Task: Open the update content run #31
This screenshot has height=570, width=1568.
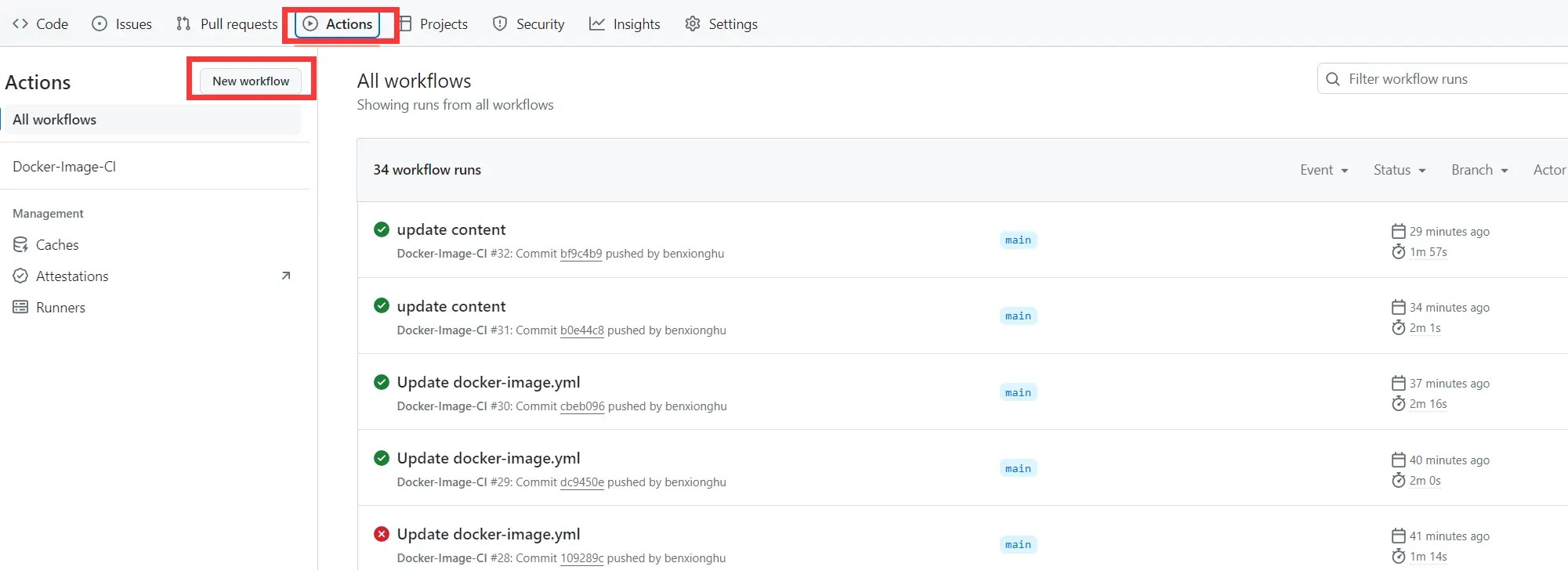Action: pos(451,306)
